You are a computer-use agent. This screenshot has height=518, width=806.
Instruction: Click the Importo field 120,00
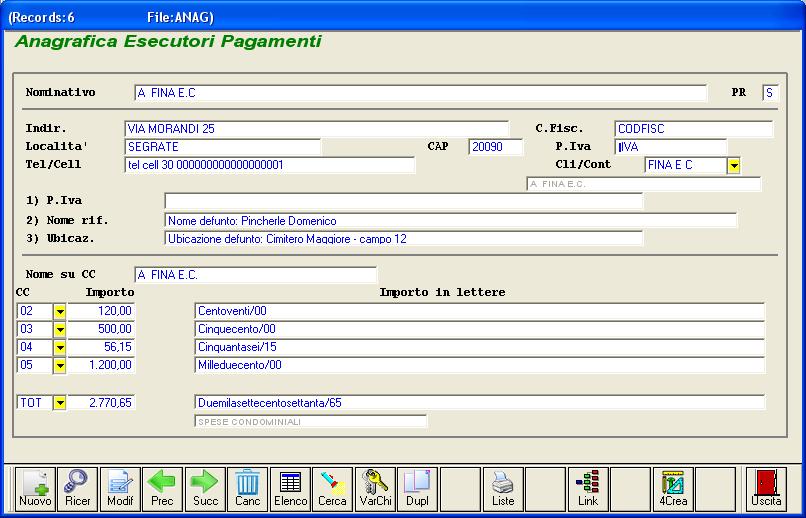click(101, 311)
